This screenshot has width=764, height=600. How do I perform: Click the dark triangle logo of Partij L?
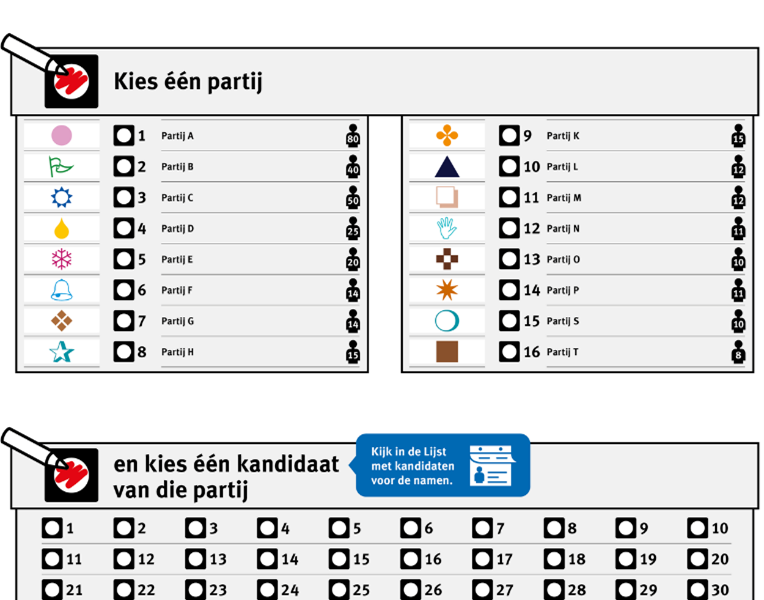[446, 167]
